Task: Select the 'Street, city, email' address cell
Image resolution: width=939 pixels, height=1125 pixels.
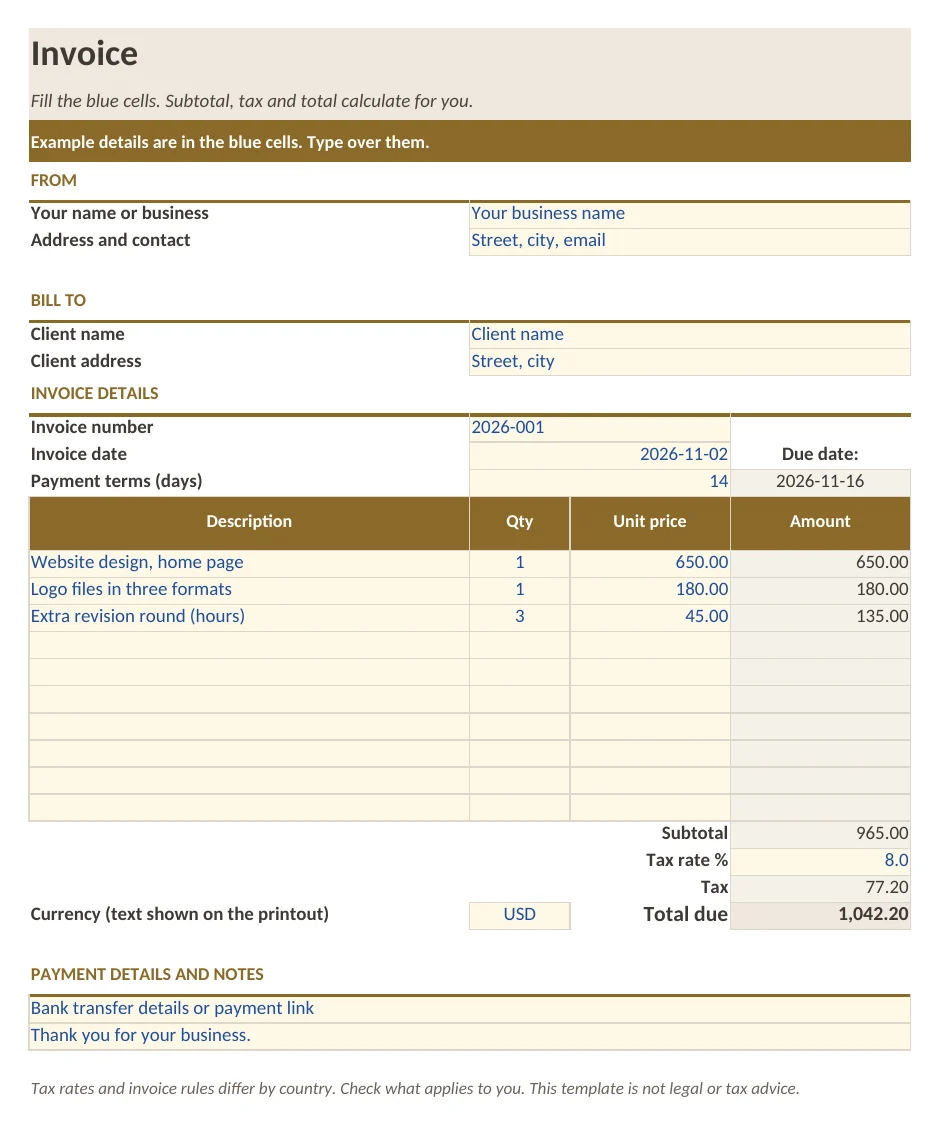Action: tap(689, 241)
